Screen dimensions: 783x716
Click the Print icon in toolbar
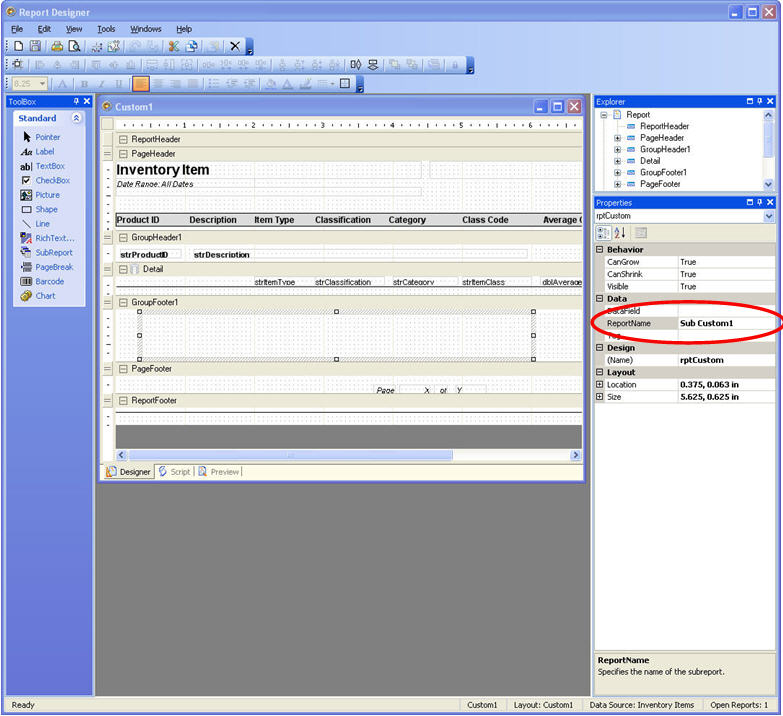point(57,46)
